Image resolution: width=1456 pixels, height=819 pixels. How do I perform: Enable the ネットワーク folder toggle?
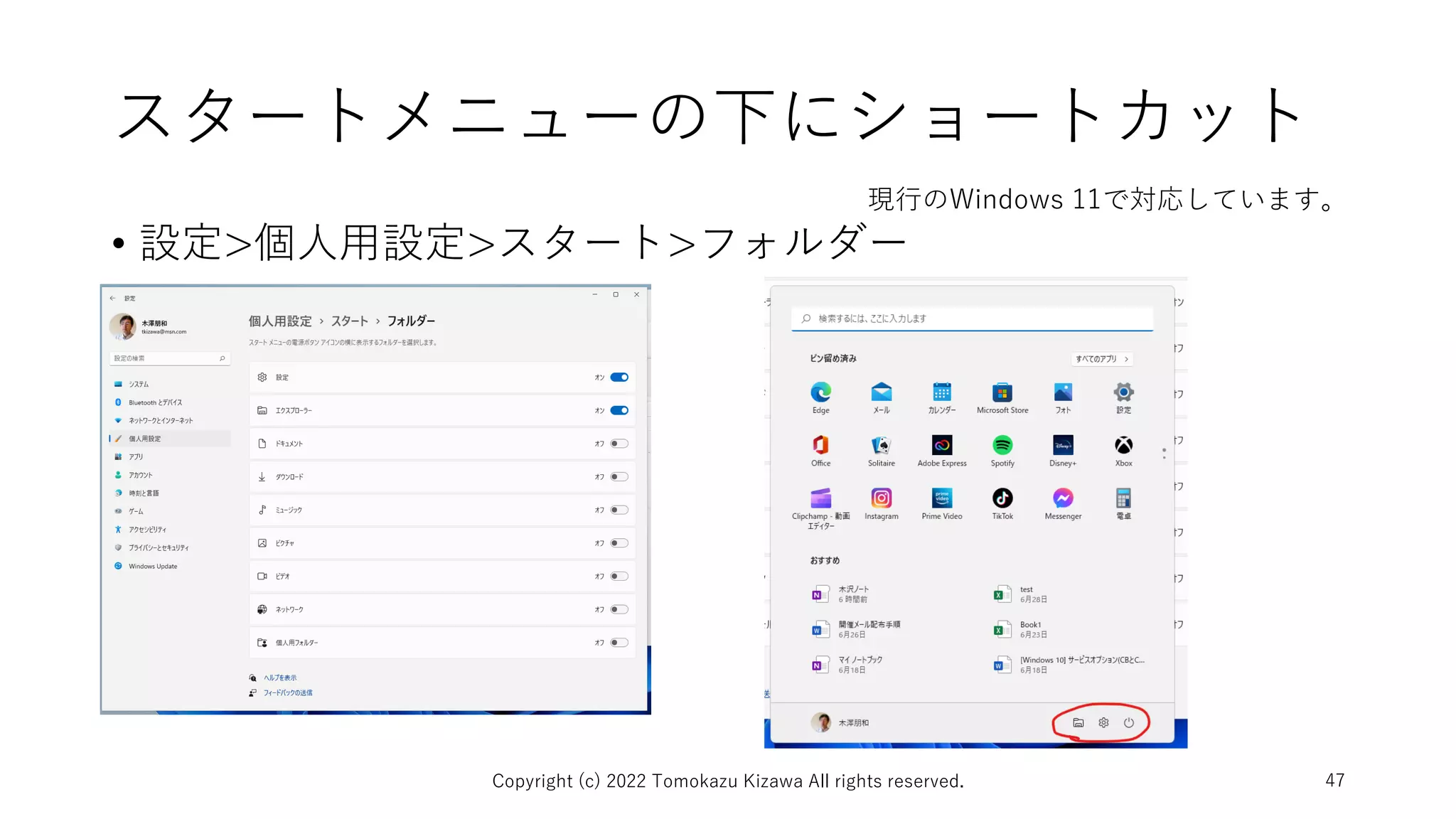pos(619,609)
